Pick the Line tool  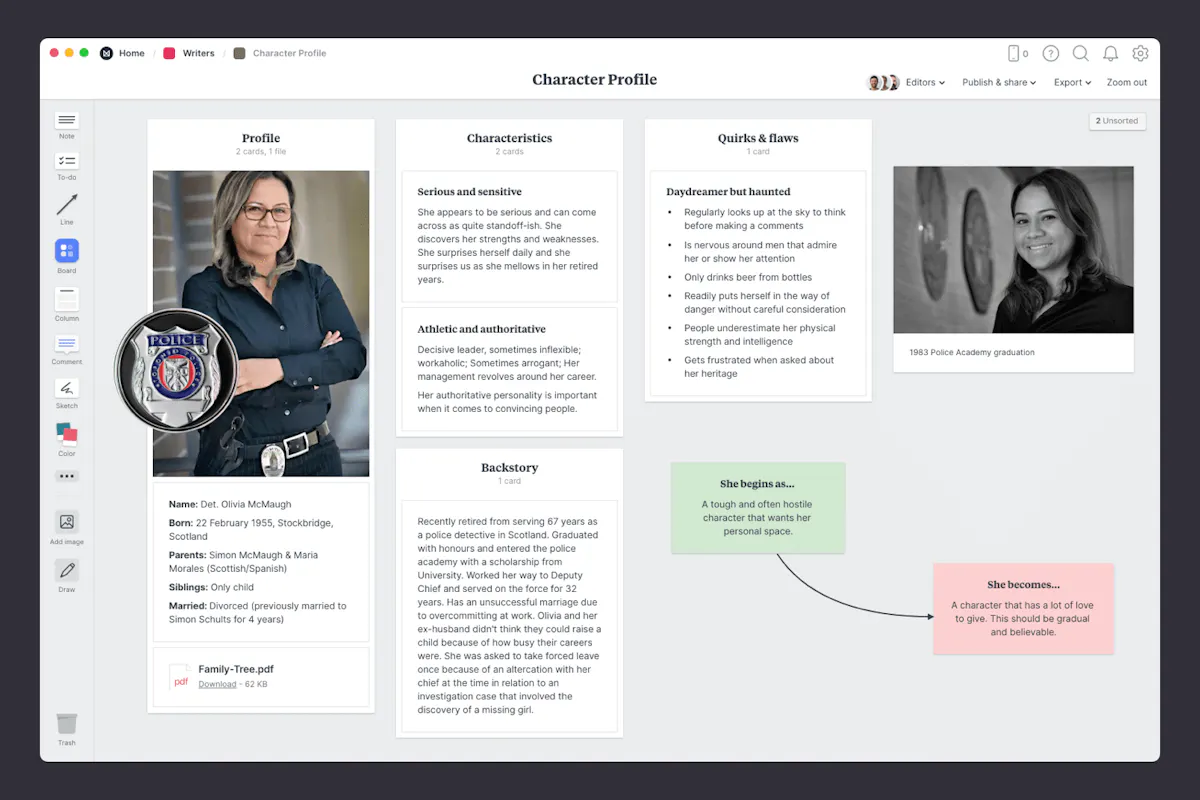tap(67, 210)
